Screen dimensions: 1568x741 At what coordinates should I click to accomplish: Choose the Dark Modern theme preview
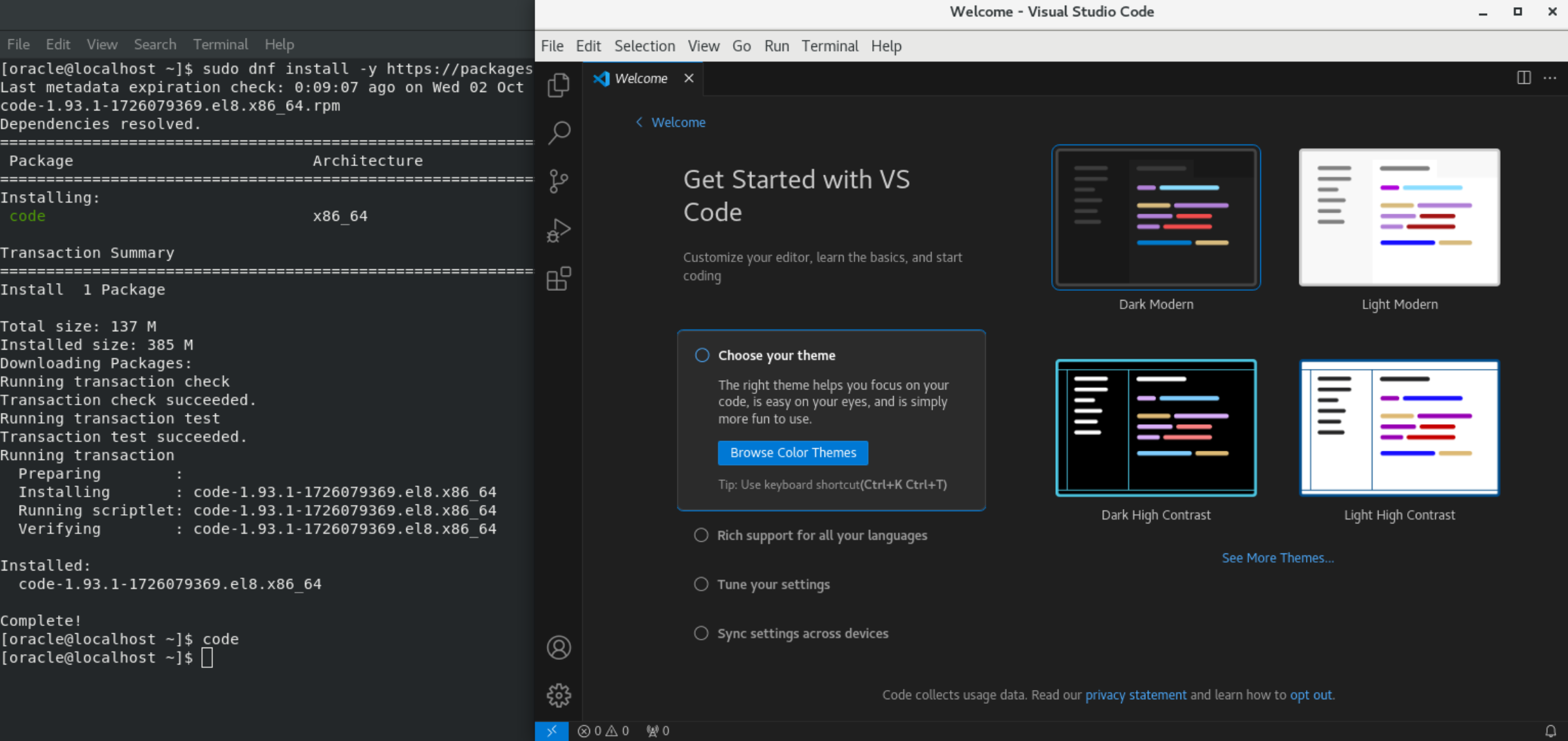coord(1156,218)
